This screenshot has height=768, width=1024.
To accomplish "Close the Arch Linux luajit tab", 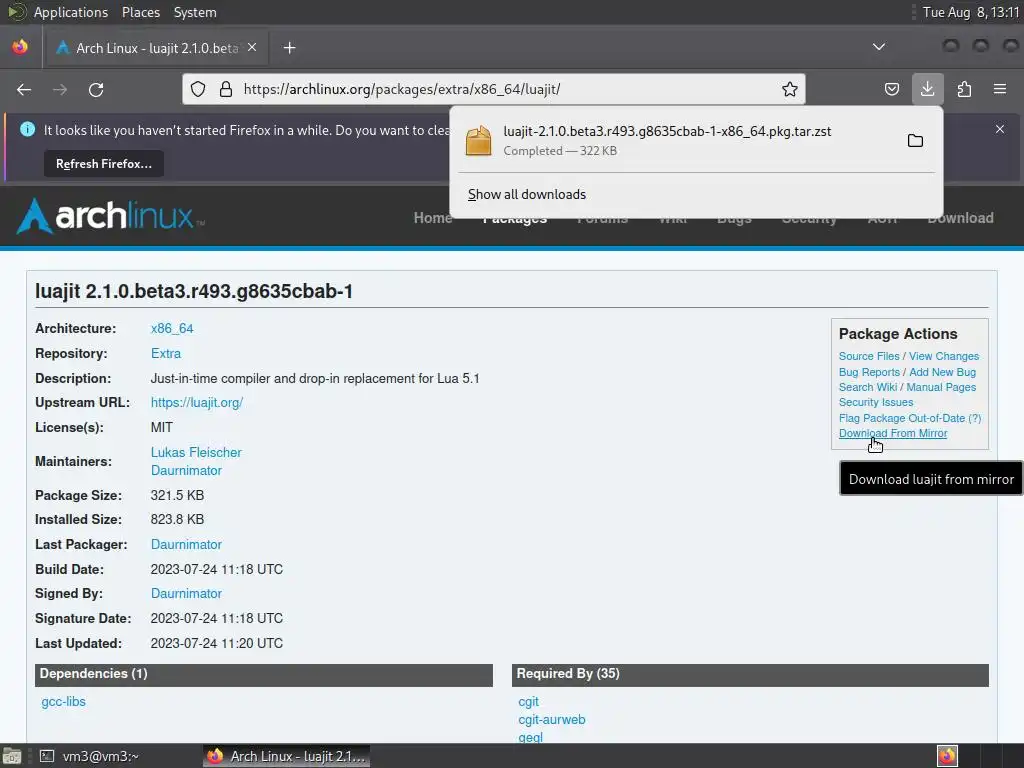I will click(x=252, y=48).
